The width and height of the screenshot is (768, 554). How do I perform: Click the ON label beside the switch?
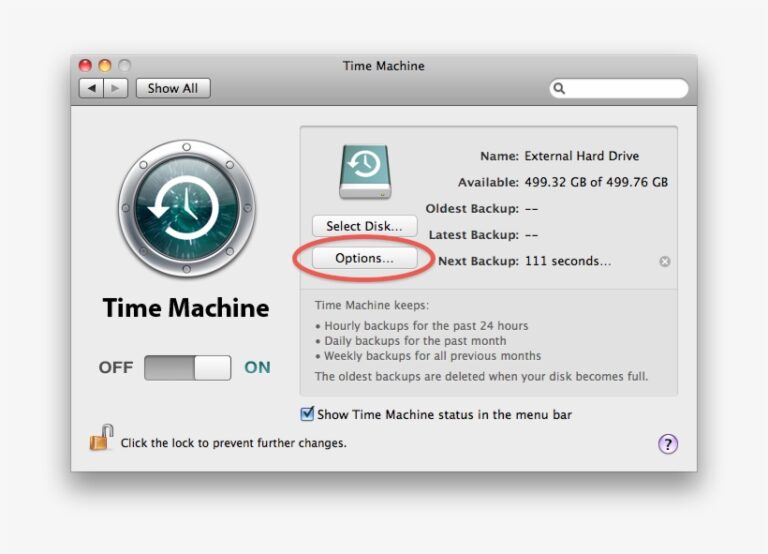[257, 367]
